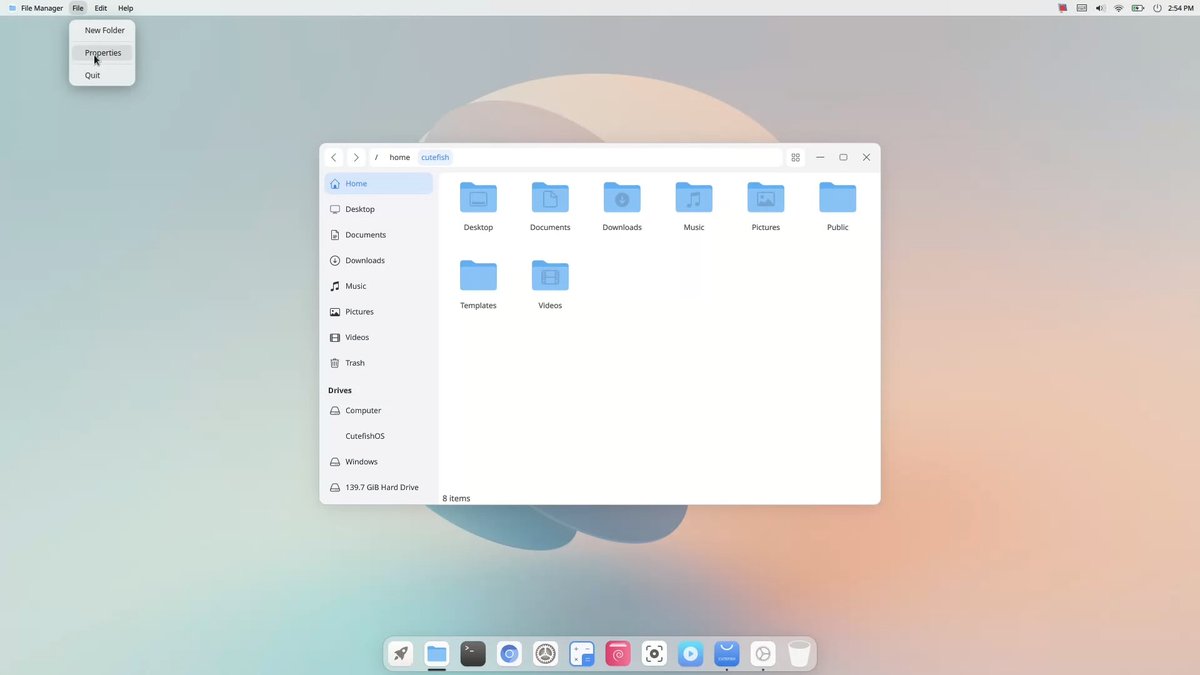Open the Help menu

click(126, 8)
